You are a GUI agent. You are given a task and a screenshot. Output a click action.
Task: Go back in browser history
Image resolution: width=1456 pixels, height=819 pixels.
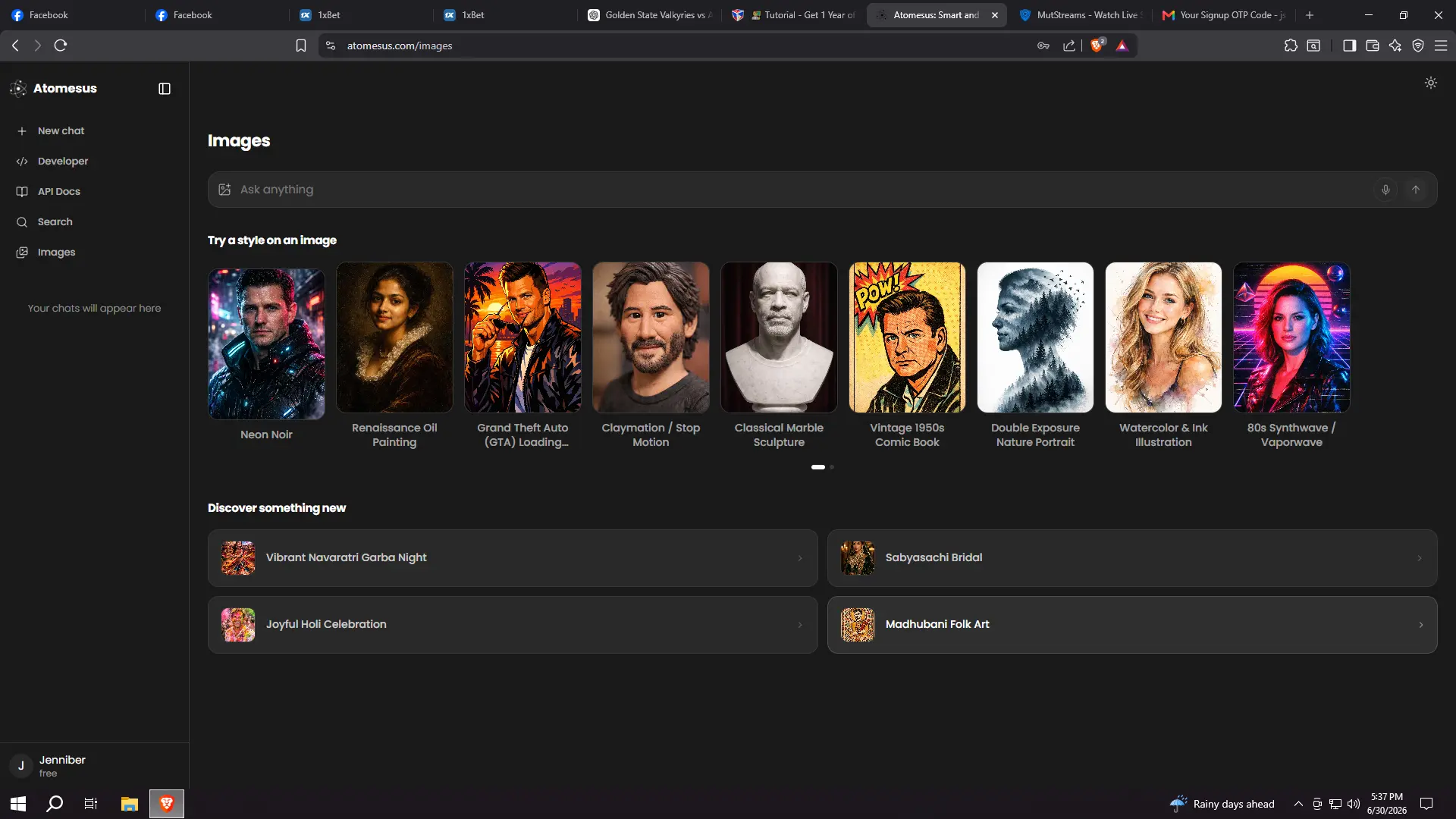click(15, 45)
